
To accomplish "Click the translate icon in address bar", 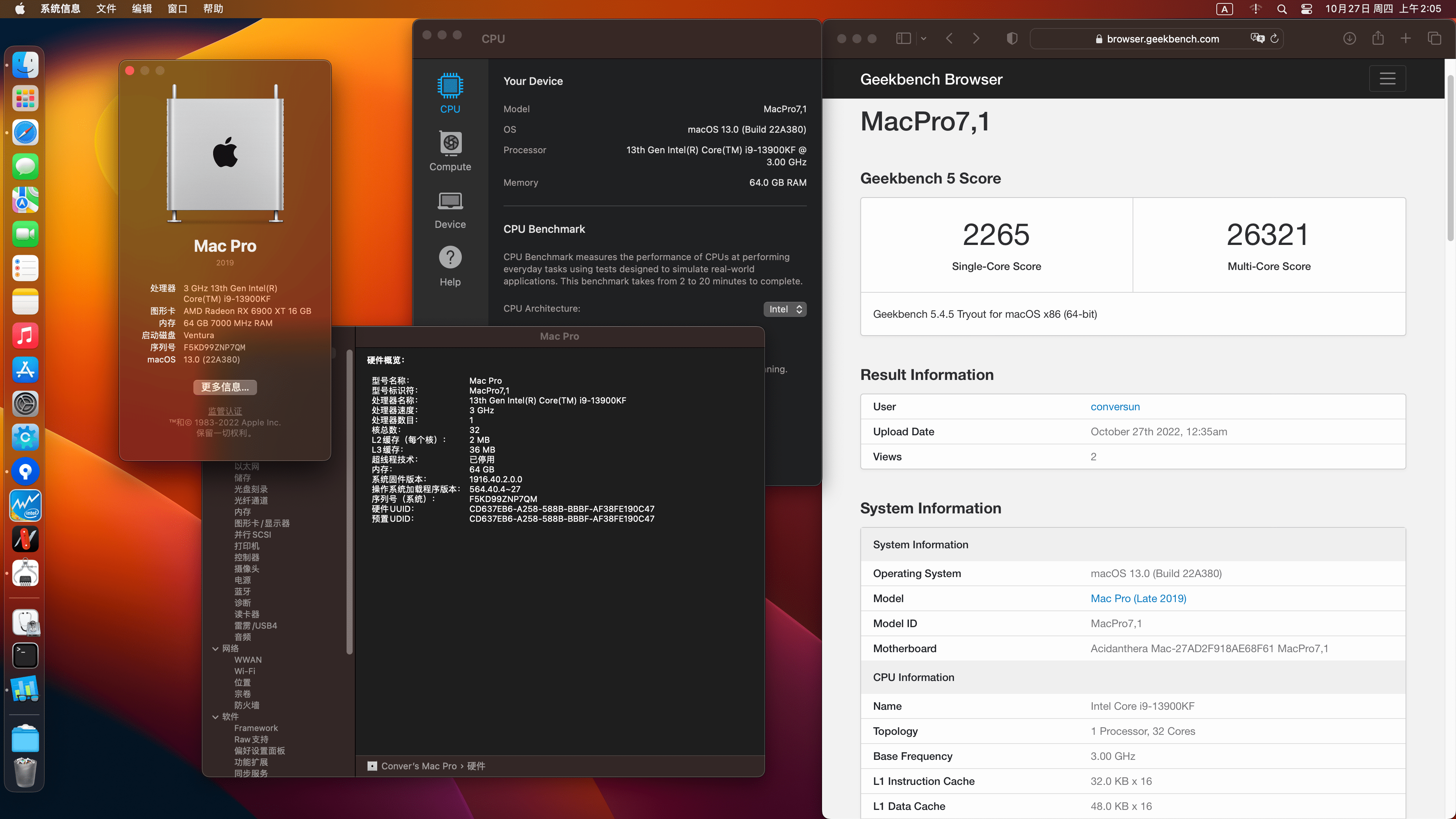I will pyautogui.click(x=1257, y=38).
